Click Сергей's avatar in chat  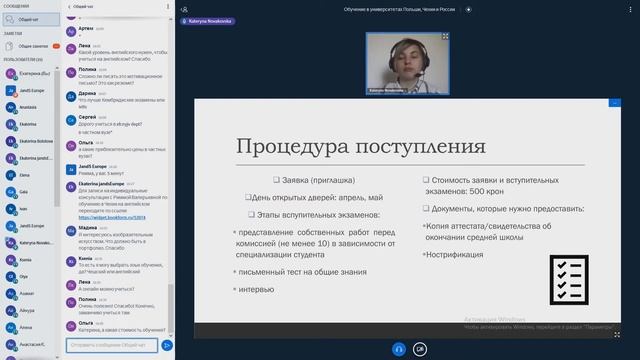71,120
